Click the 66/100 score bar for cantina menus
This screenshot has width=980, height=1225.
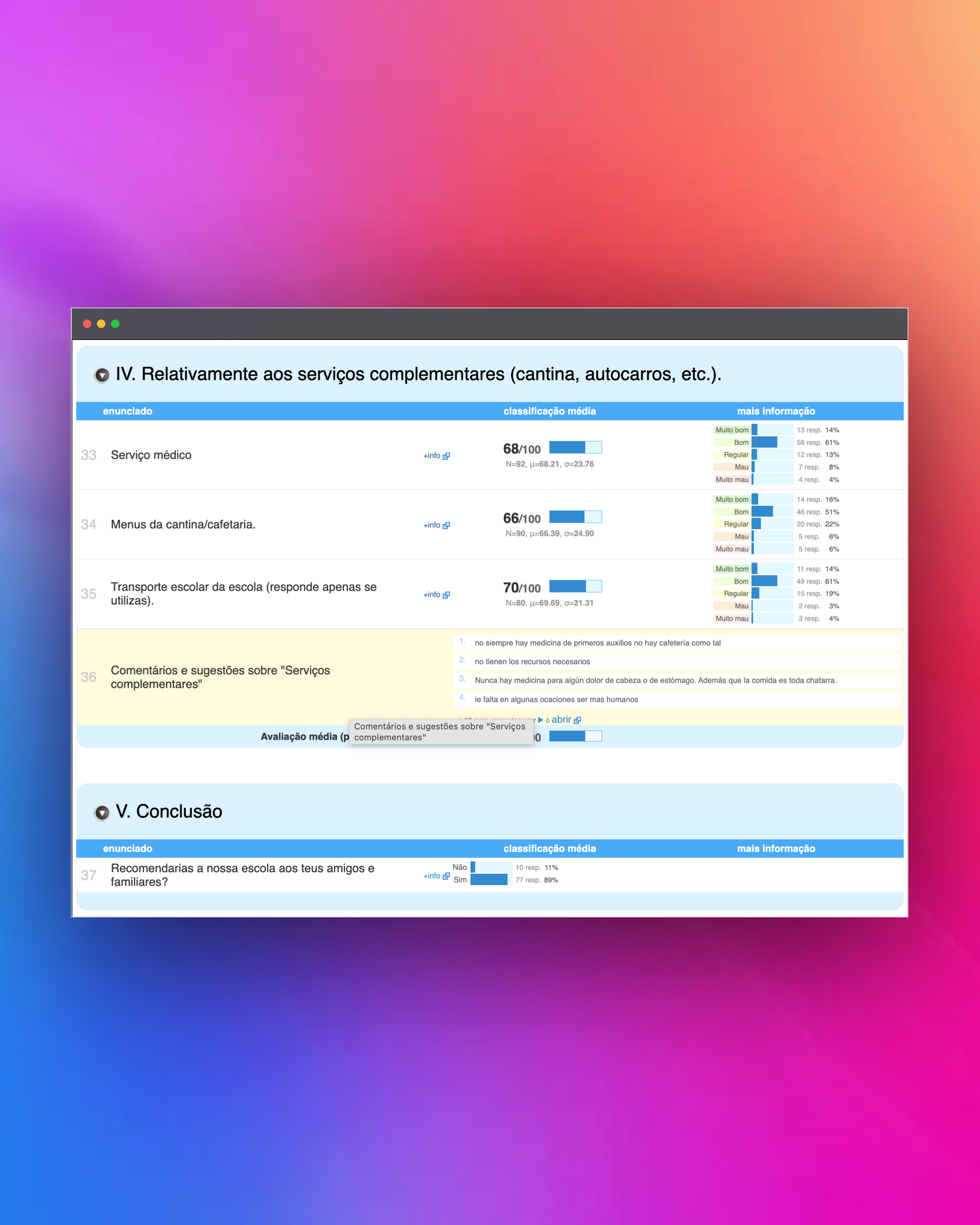coord(575,517)
